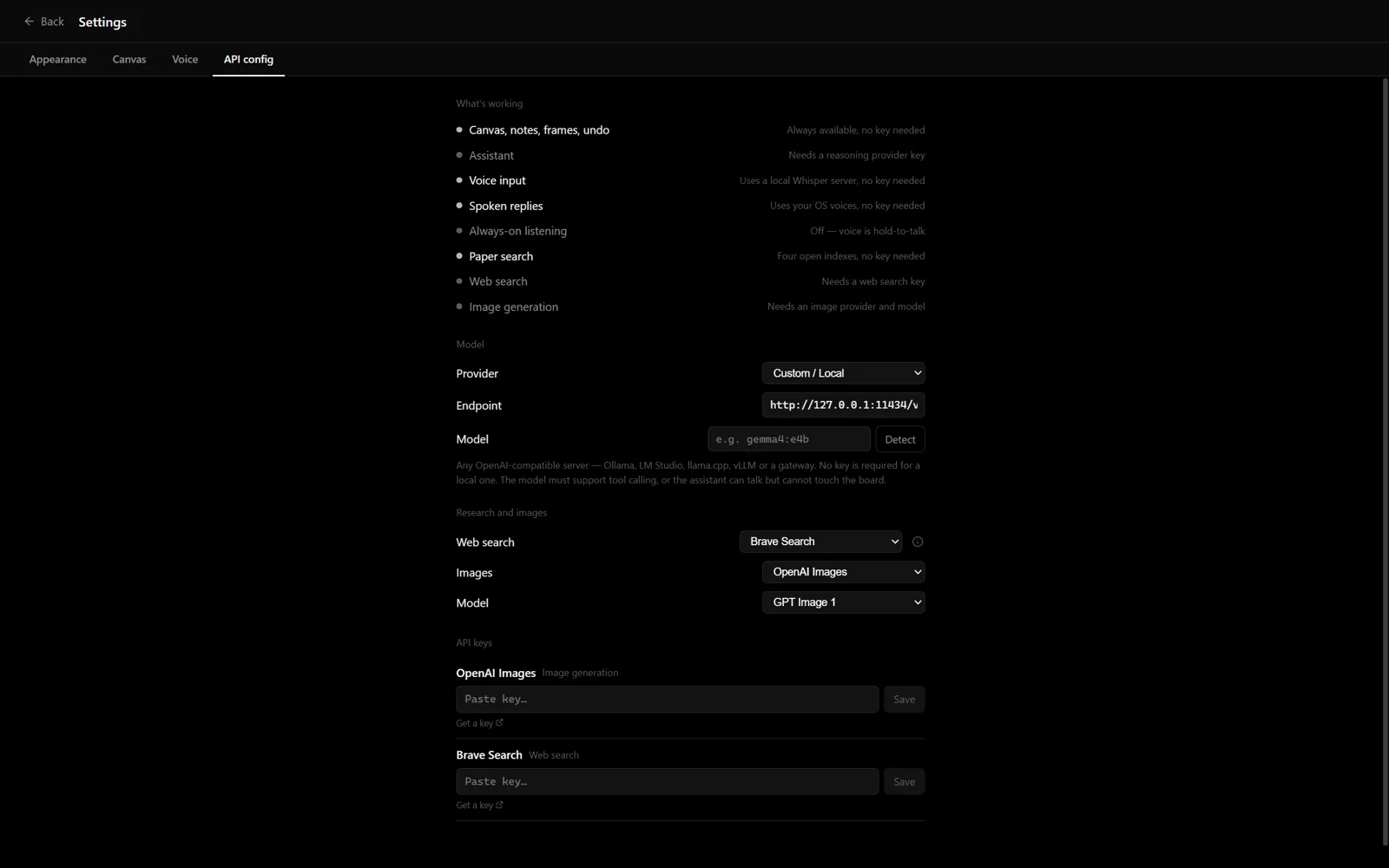Click the "API keys" section heading
The height and width of the screenshot is (868, 1389).
click(x=474, y=643)
